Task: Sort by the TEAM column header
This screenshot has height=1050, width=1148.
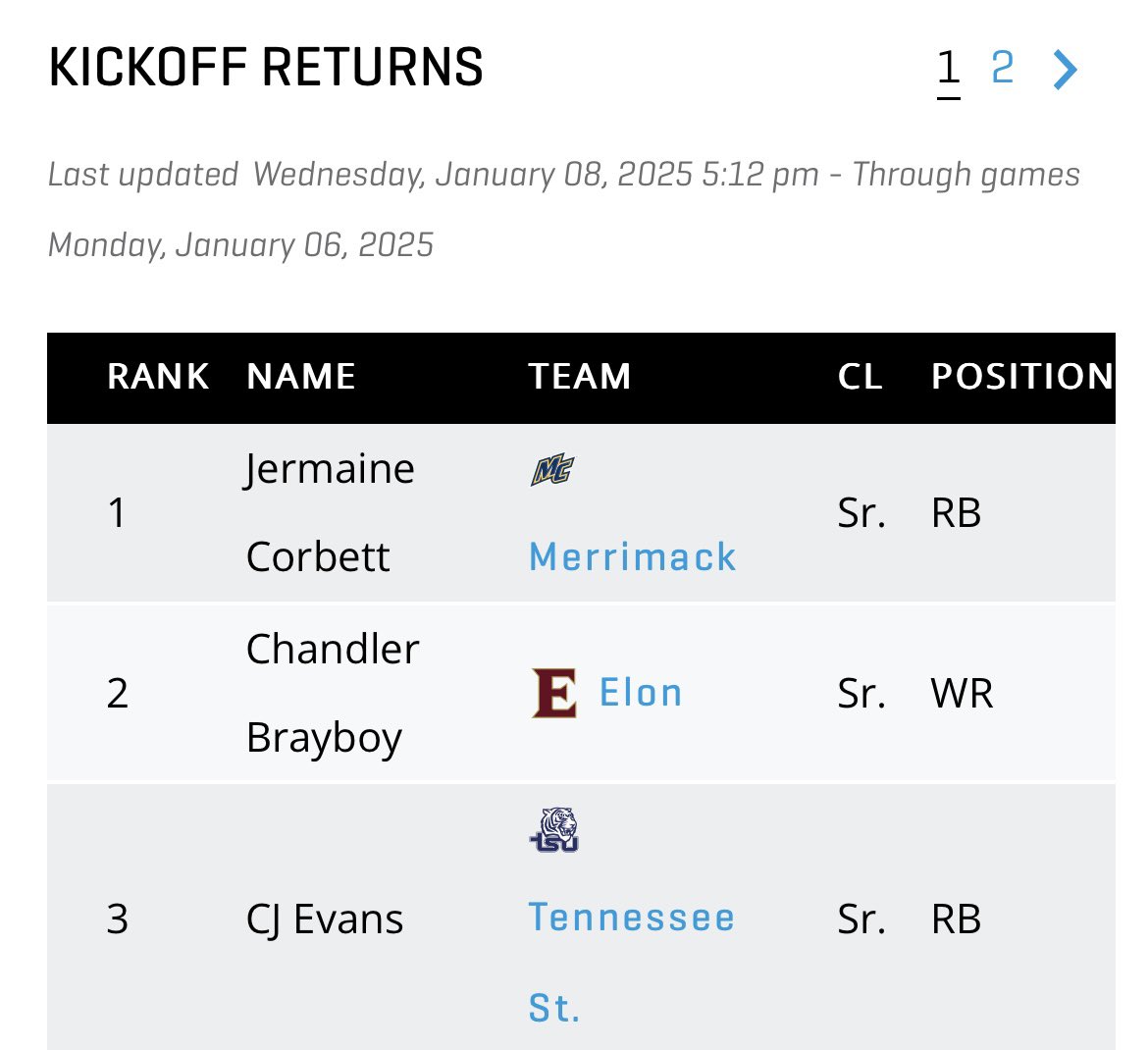Action: [579, 377]
